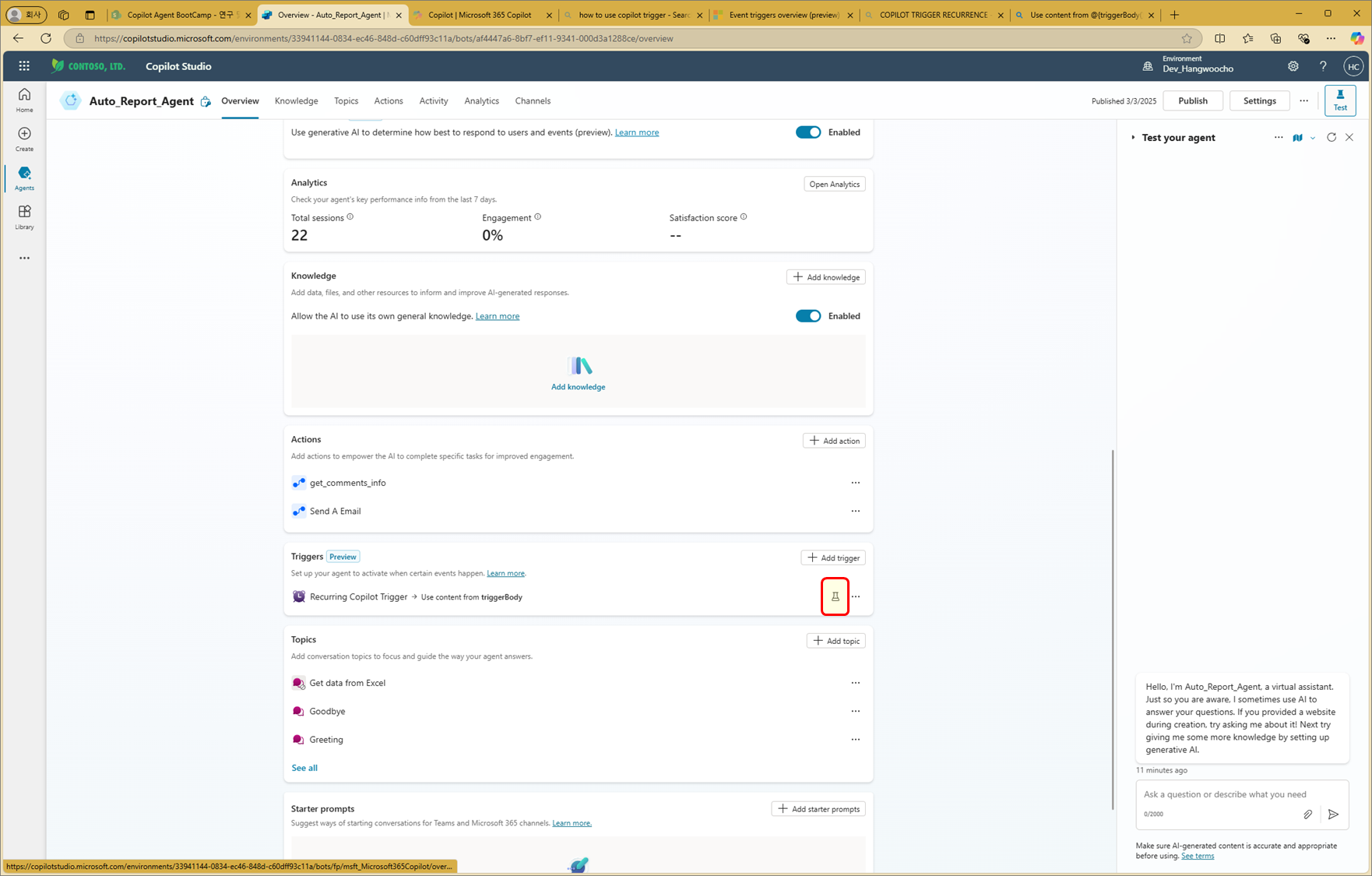1372x876 pixels.
Task: Click the Publish button
Action: pos(1192,100)
